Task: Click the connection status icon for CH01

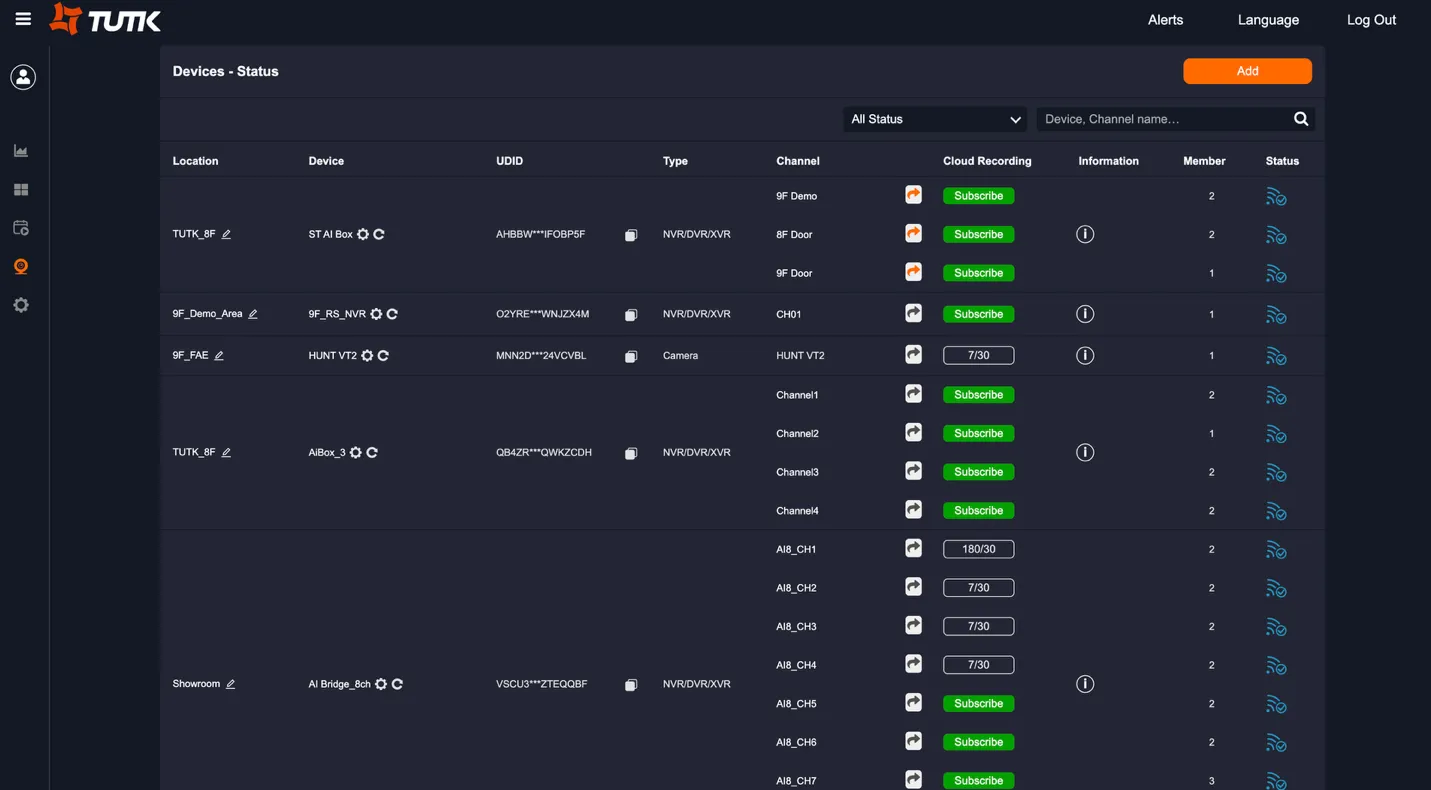Action: coord(1276,314)
